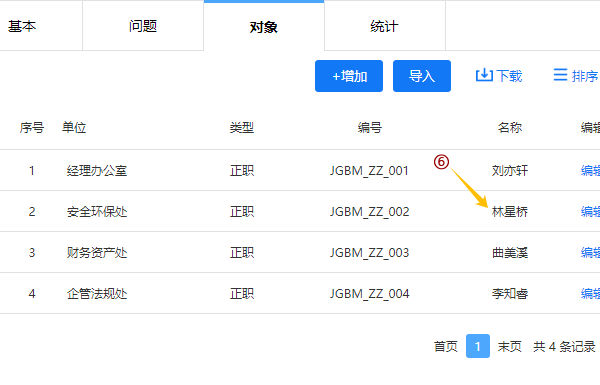Click the name 曲美溪
The image size is (600, 385).
pos(510,252)
